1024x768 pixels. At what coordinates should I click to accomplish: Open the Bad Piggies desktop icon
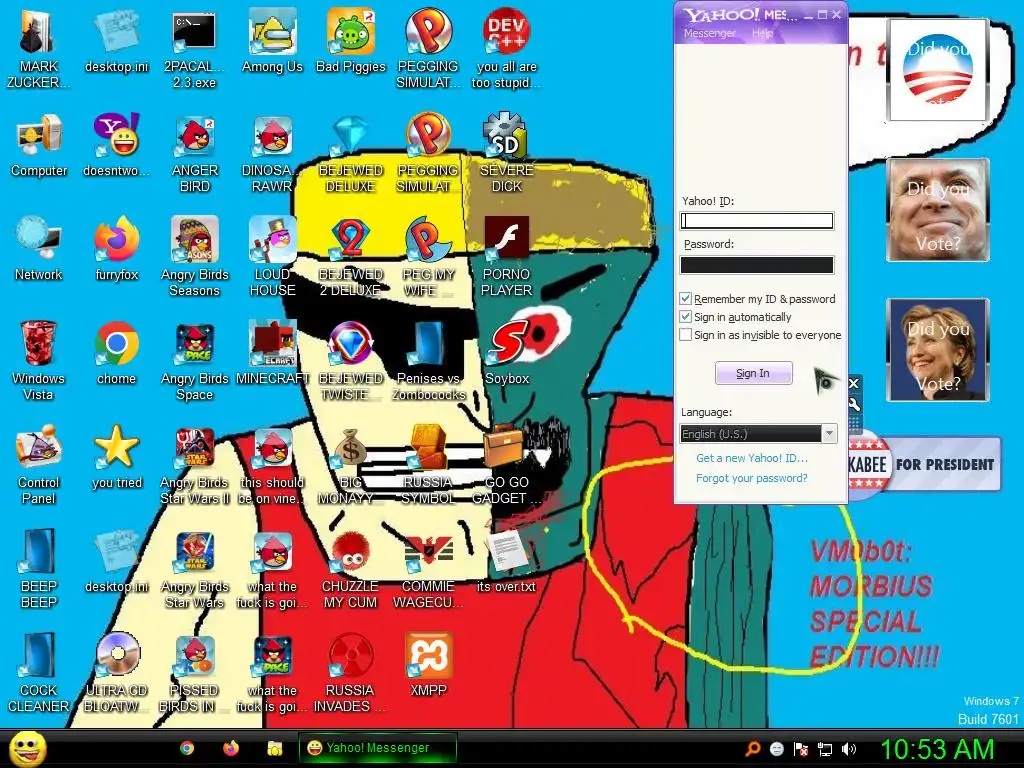[x=351, y=40]
